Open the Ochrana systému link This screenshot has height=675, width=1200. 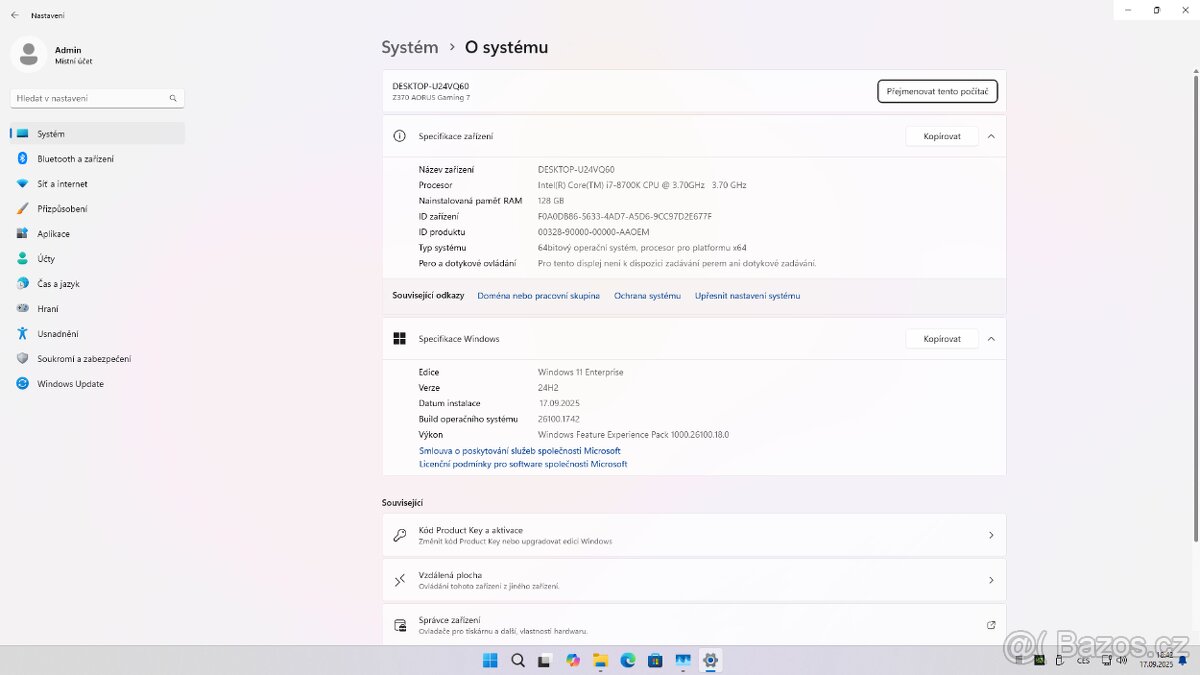(647, 295)
